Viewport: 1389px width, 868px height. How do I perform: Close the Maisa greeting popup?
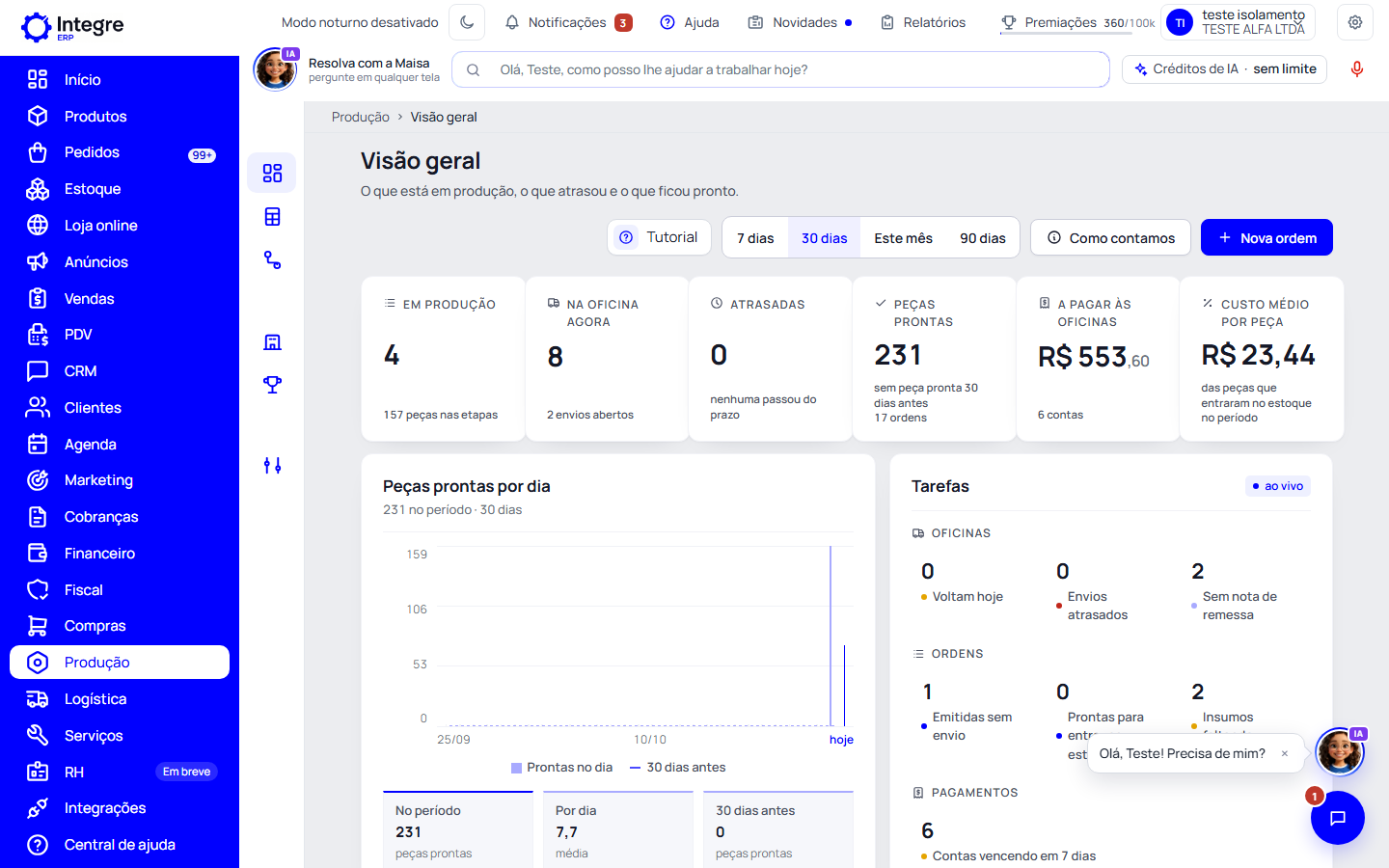pyautogui.click(x=1285, y=754)
